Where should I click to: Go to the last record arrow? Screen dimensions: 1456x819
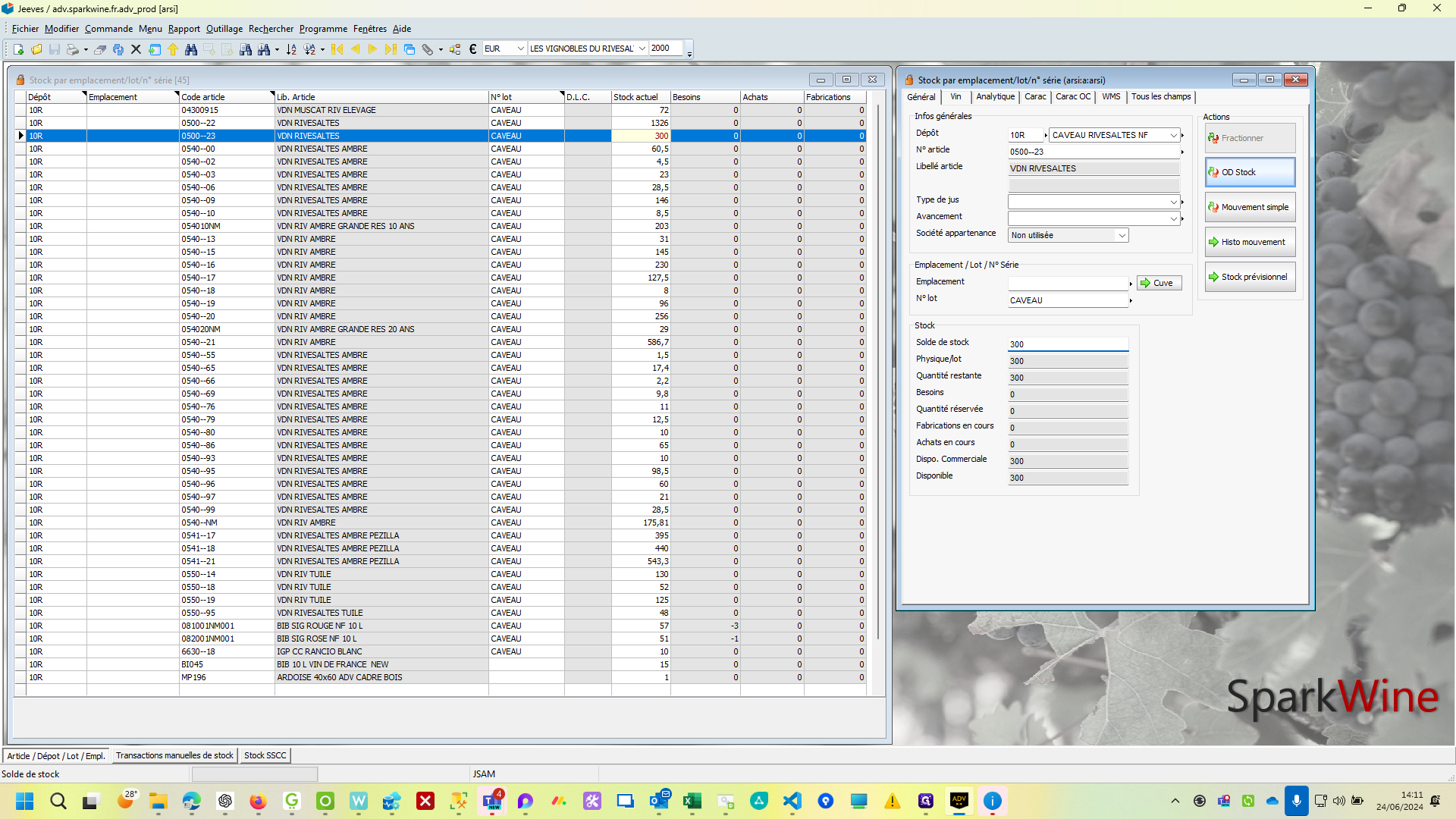pyautogui.click(x=391, y=49)
